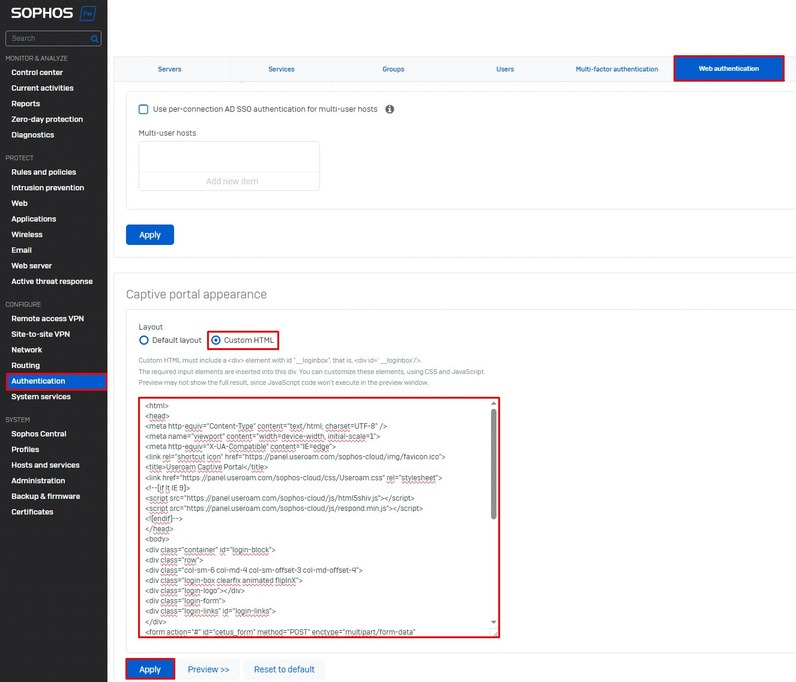Click the Preview >> button
796x682 pixels.
[208, 669]
